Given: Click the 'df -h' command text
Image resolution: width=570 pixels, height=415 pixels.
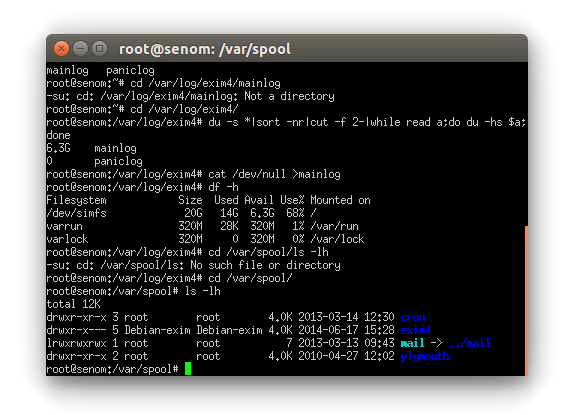Looking at the screenshot, I should coord(223,188).
